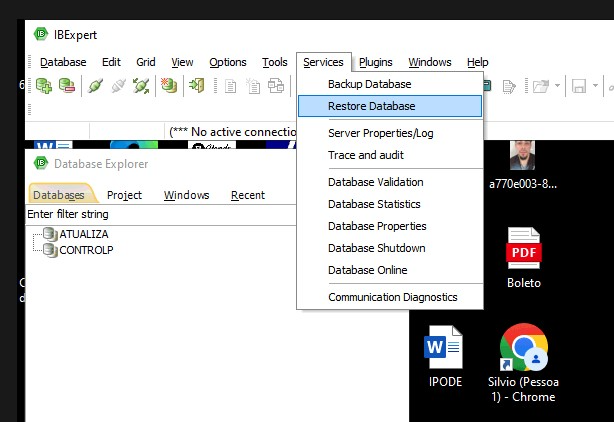
Task: Select the IPODE Word document desktop icon
Action: point(445,356)
